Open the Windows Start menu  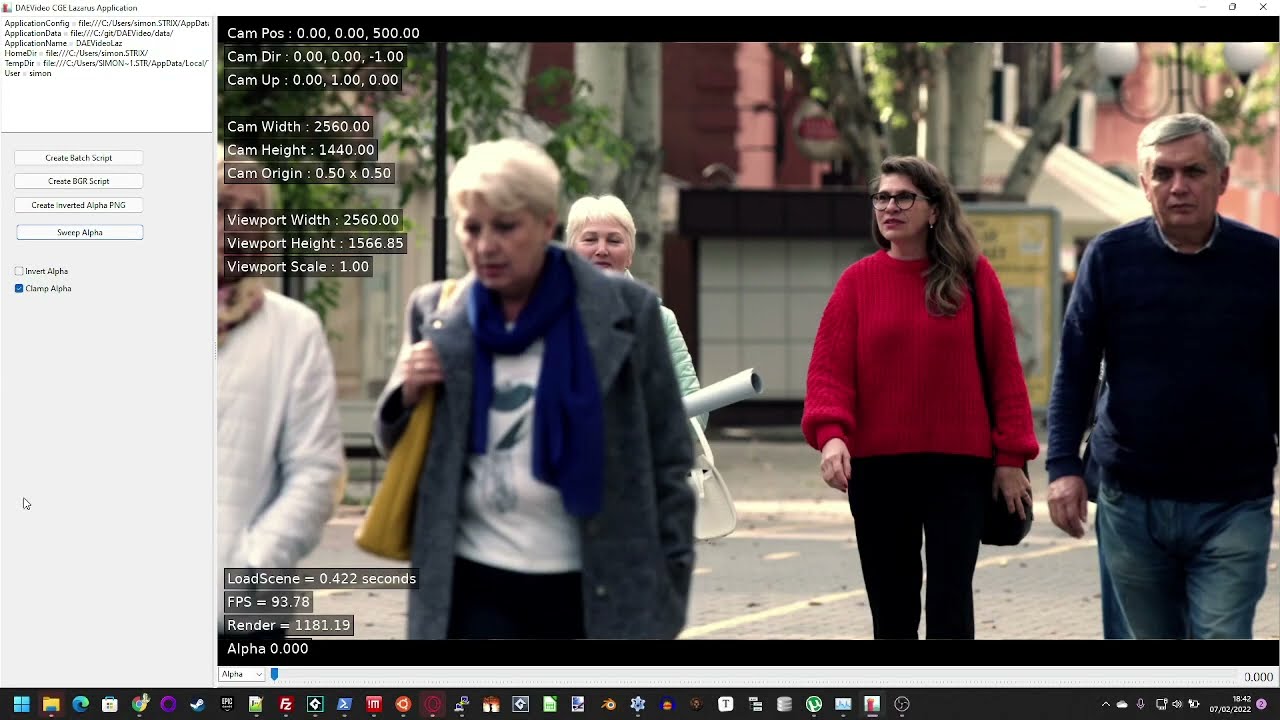[x=21, y=704]
